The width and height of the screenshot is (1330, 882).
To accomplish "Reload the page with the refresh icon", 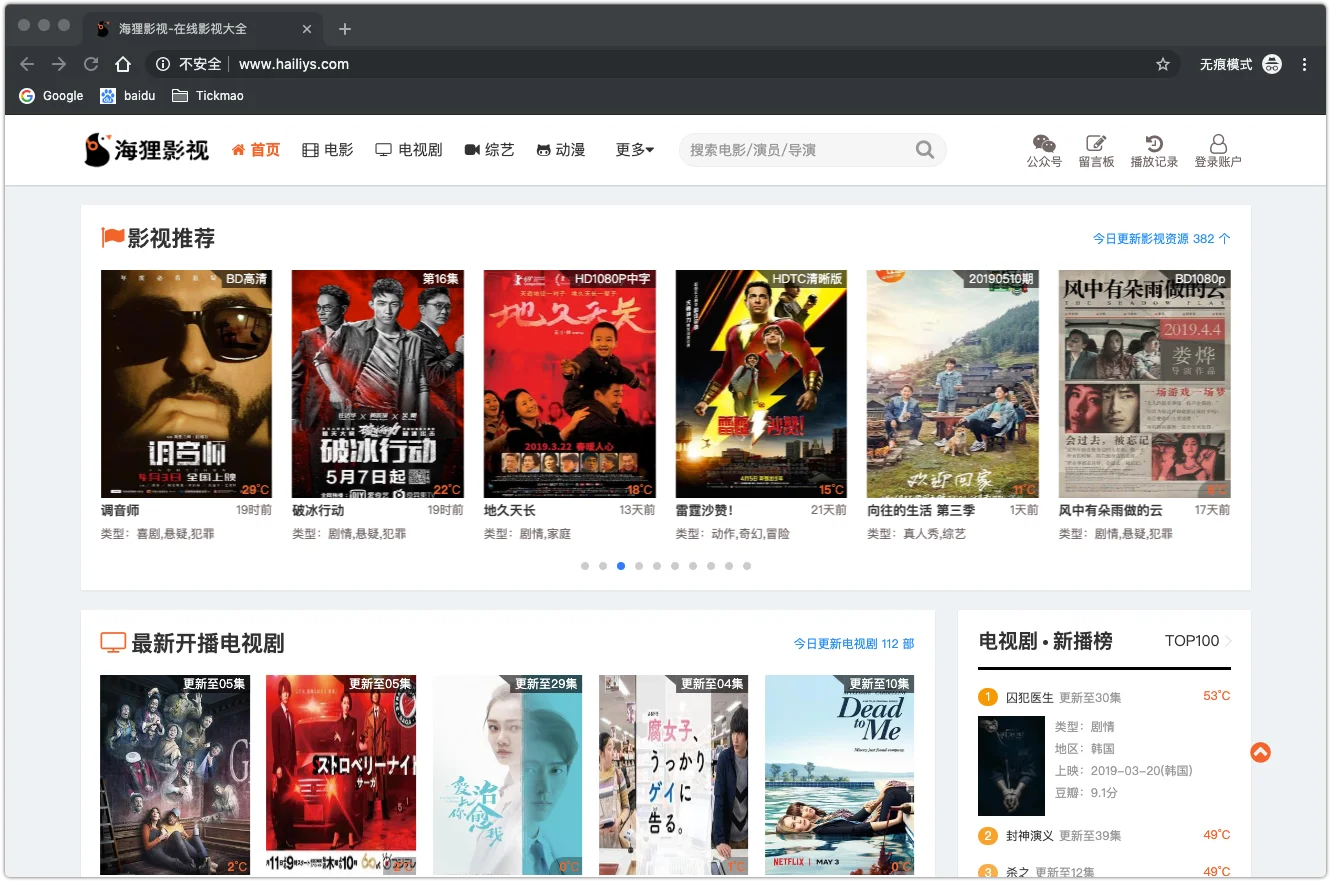I will [x=91, y=64].
